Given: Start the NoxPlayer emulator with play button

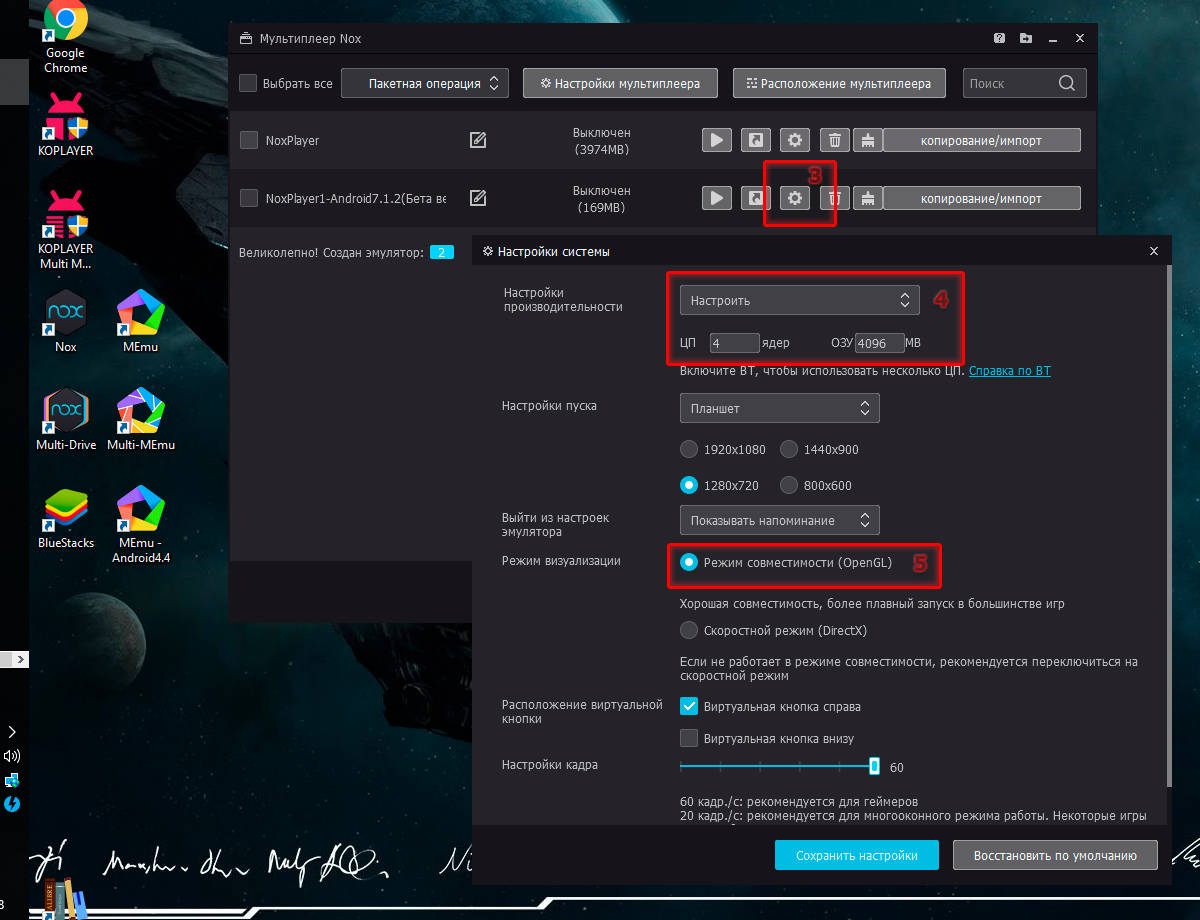Looking at the screenshot, I should pyautogui.click(x=716, y=141).
